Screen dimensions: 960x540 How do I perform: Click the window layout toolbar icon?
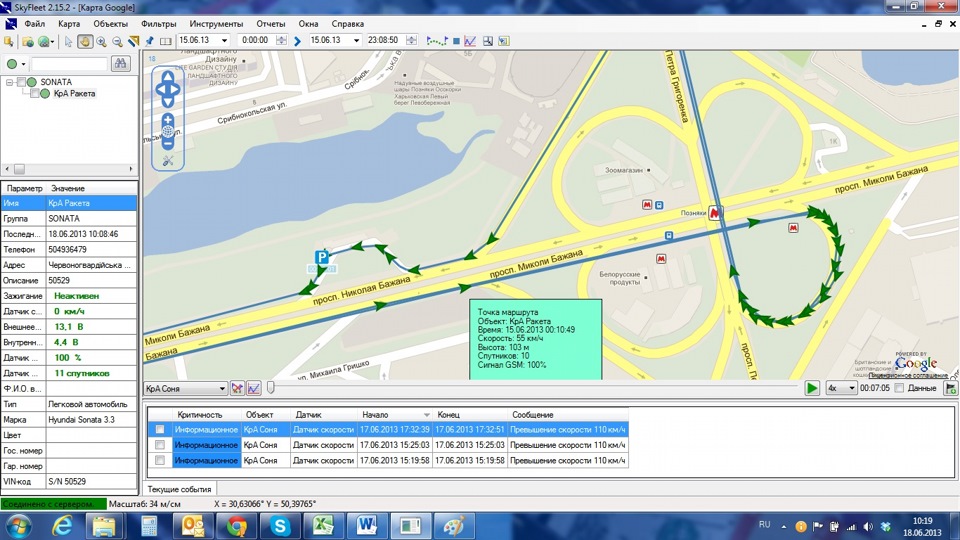tap(488, 41)
